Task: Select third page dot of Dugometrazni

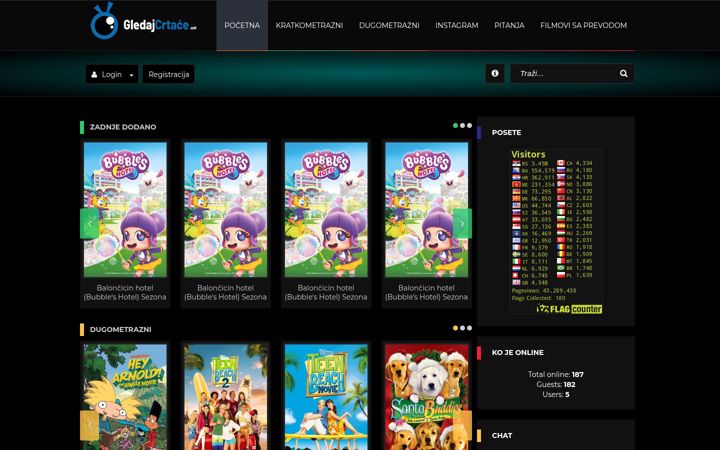Action: tap(469, 328)
